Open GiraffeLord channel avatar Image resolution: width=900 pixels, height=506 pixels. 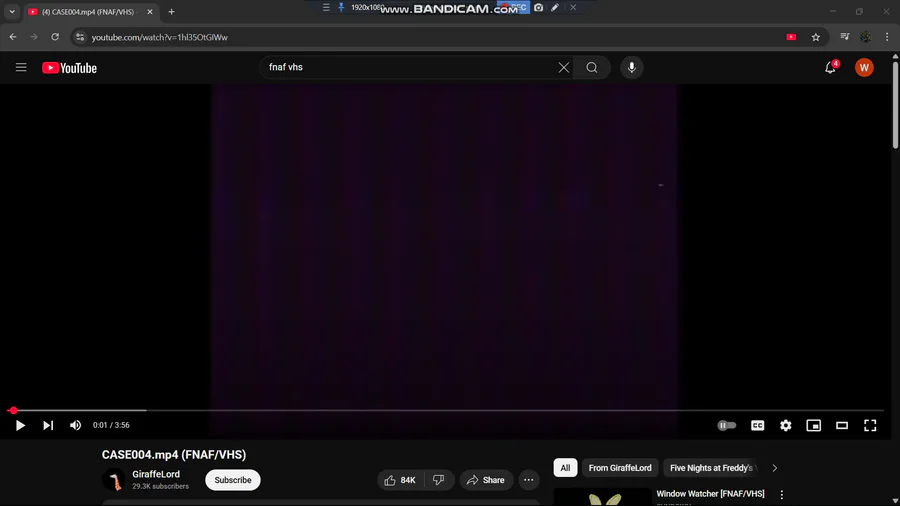point(114,480)
